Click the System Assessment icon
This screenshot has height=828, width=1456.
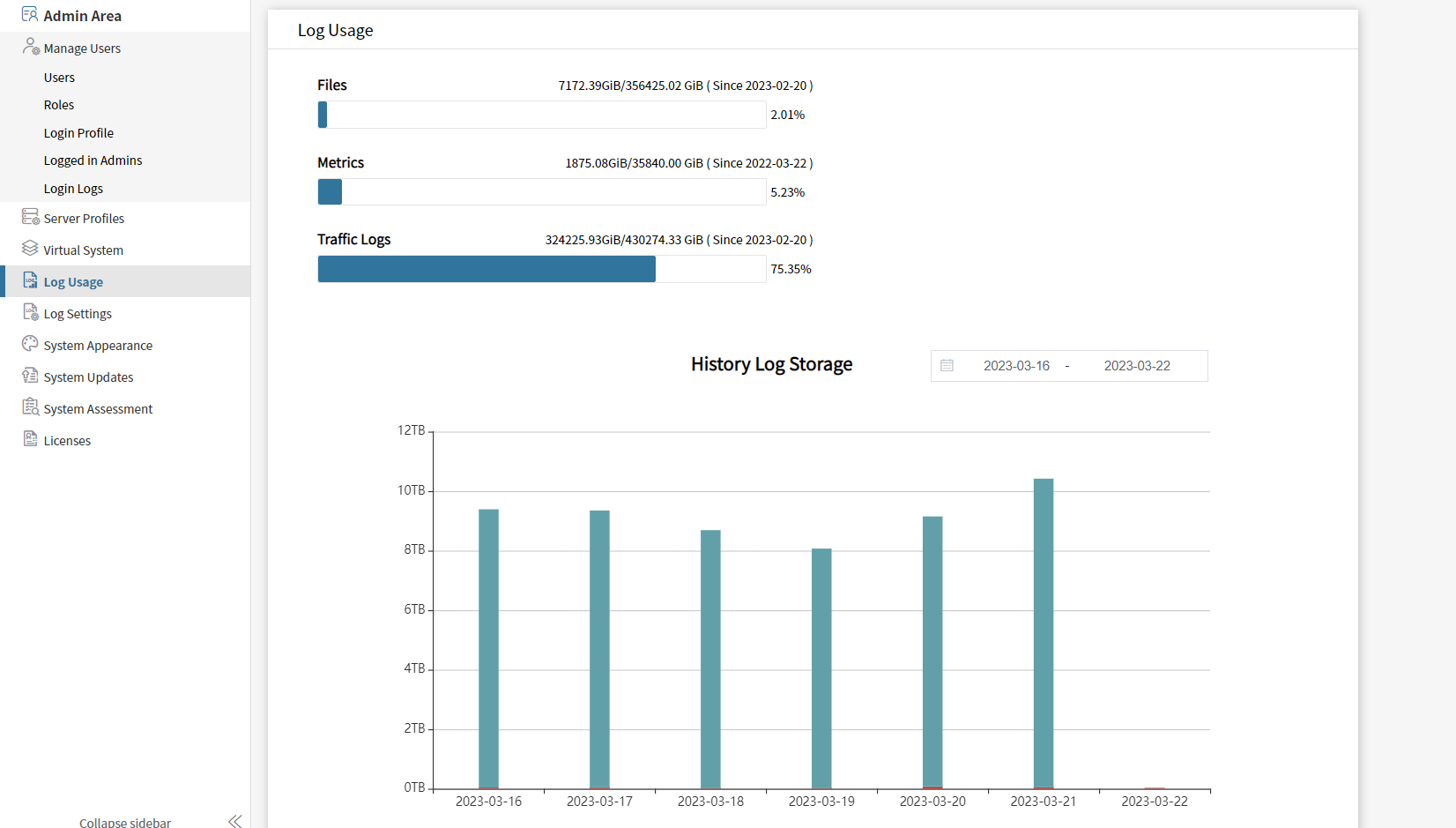click(x=30, y=407)
